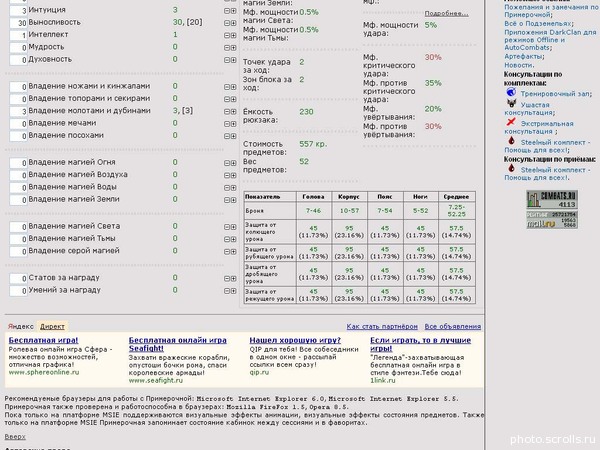The image size is (600, 450).
Task: Increase Интуиция with its plus icon
Action: pyautogui.click(x=233, y=11)
